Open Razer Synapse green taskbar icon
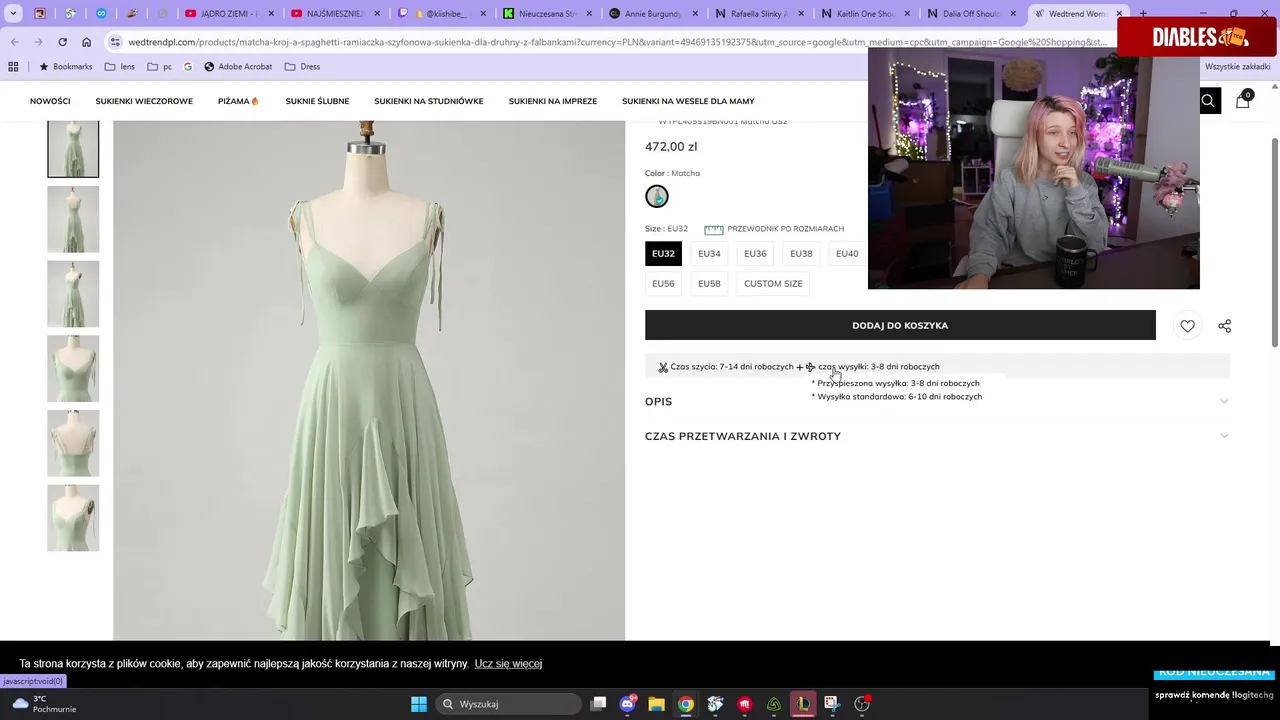 [774, 704]
